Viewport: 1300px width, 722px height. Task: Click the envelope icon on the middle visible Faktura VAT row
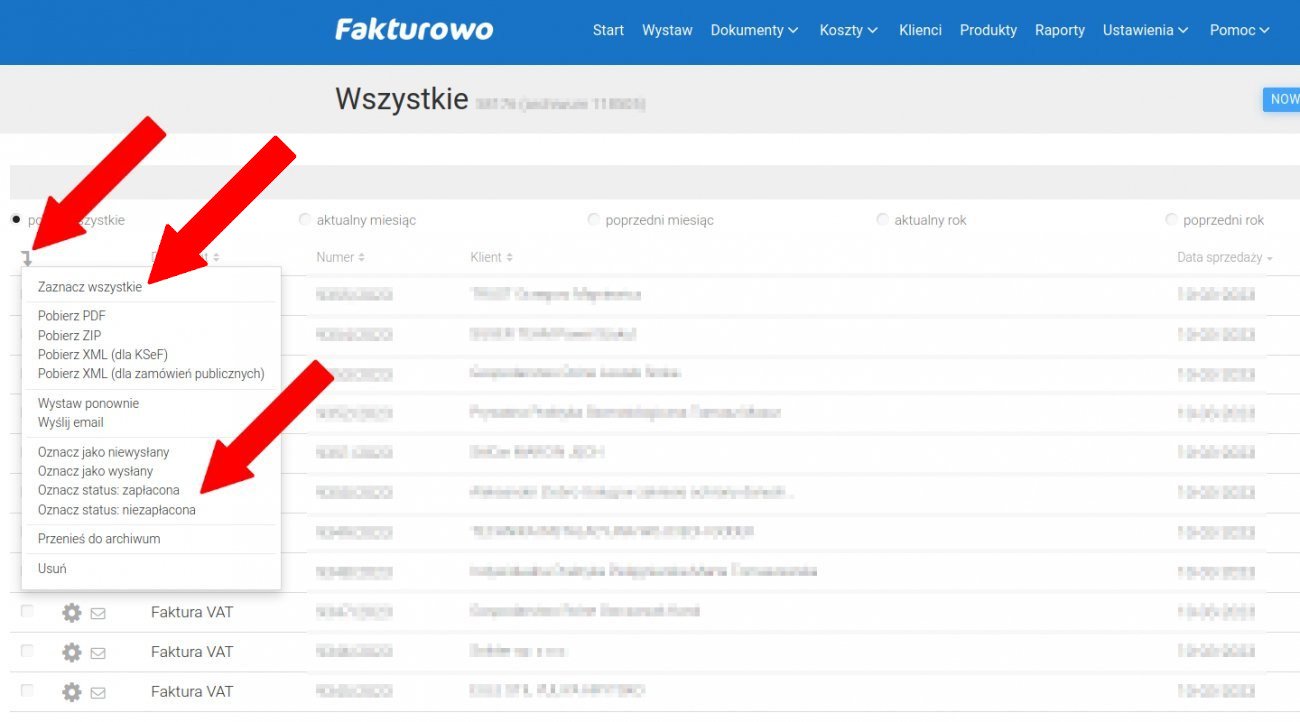click(98, 653)
